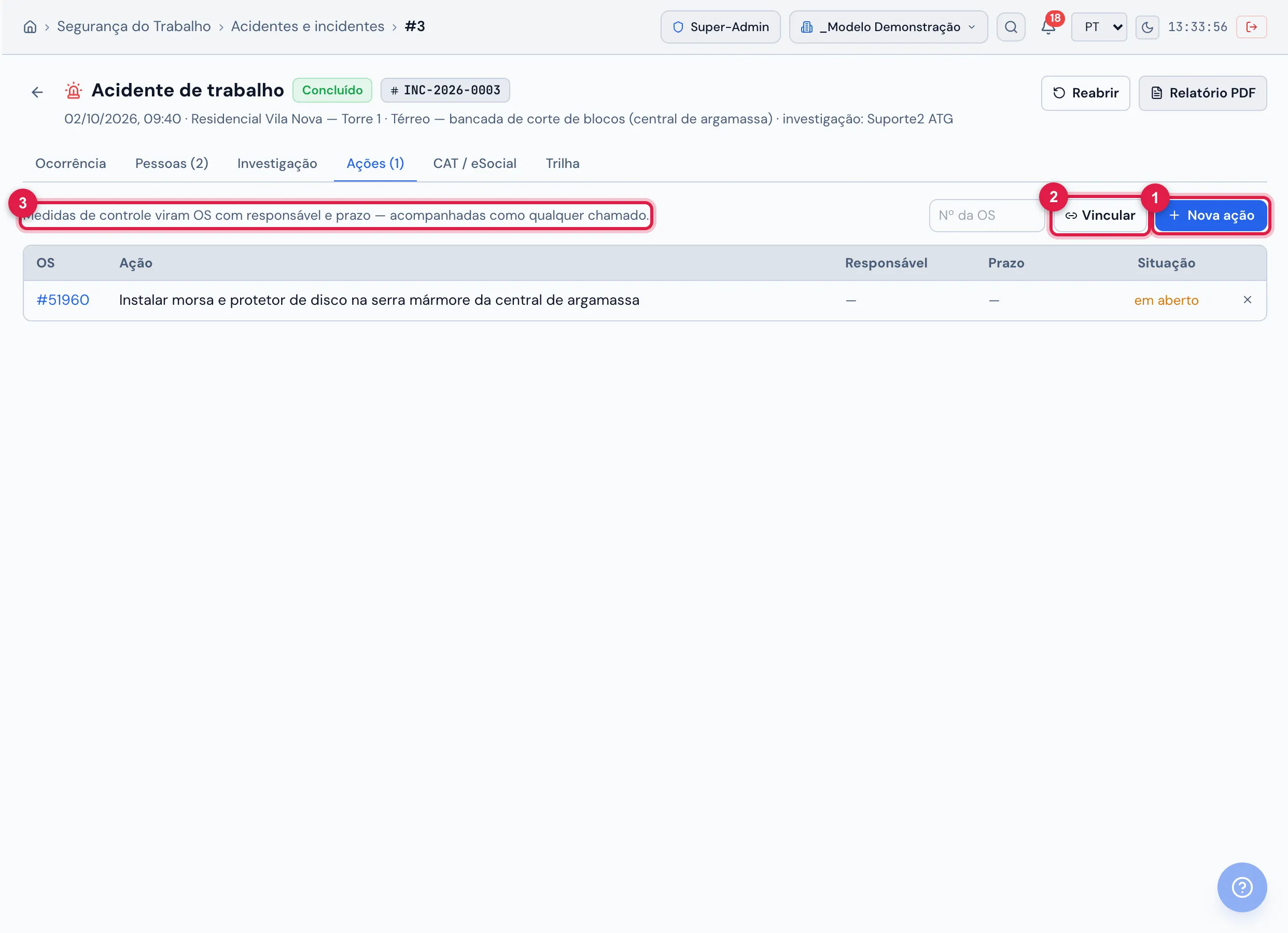Image resolution: width=1288 pixels, height=933 pixels.
Task: Click the Super-Admin shield badge
Action: click(720, 26)
